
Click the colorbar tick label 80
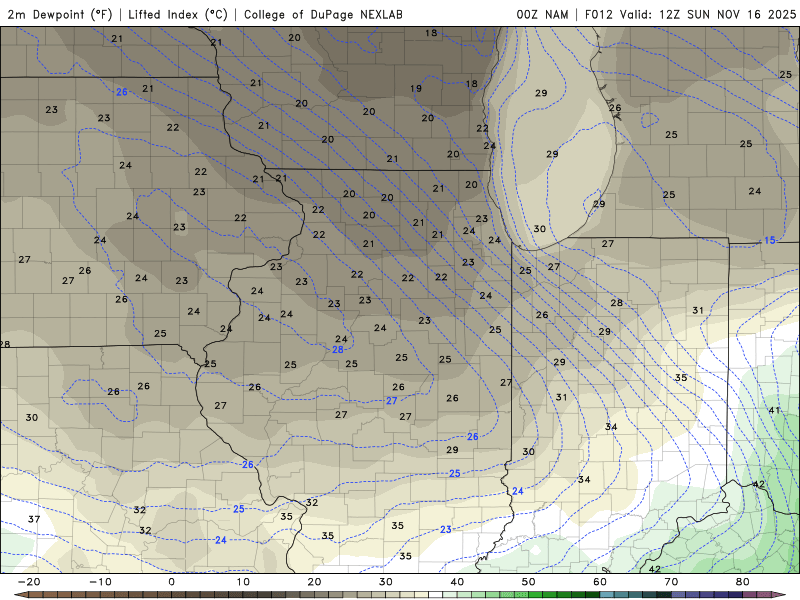[743, 582]
